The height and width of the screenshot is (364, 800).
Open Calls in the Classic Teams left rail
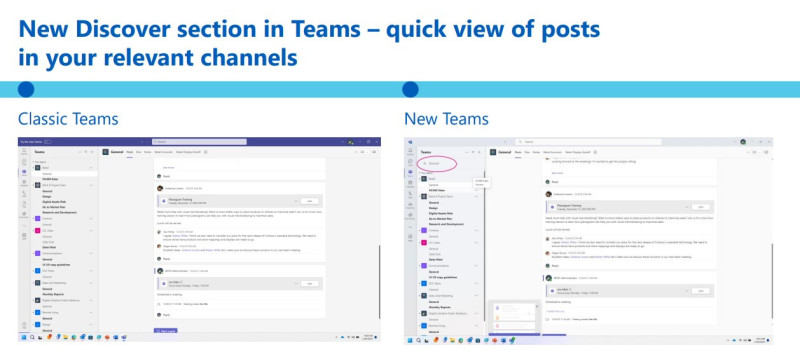click(x=24, y=194)
